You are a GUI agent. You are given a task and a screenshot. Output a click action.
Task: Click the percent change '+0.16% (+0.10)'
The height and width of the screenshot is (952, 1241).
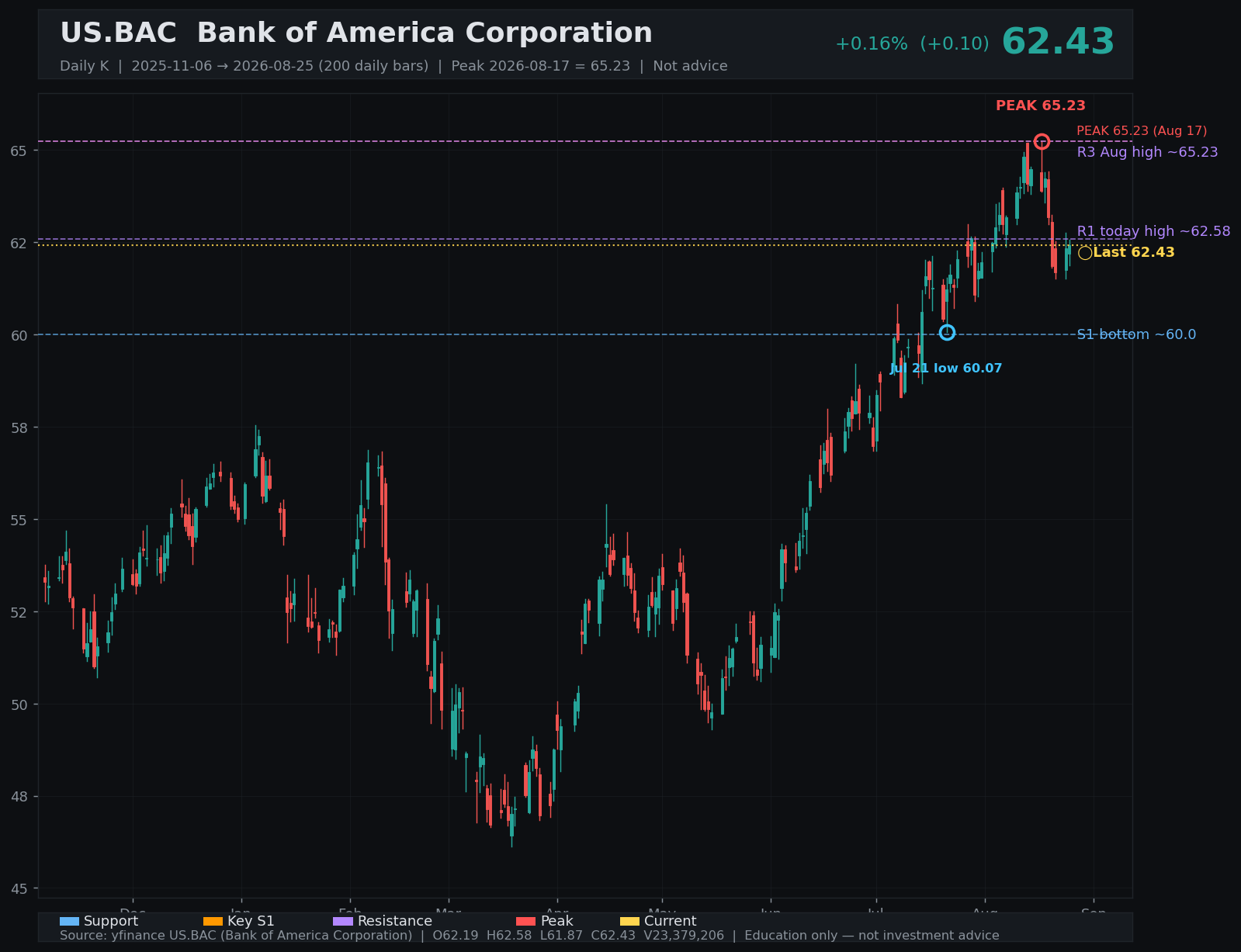pyautogui.click(x=912, y=44)
